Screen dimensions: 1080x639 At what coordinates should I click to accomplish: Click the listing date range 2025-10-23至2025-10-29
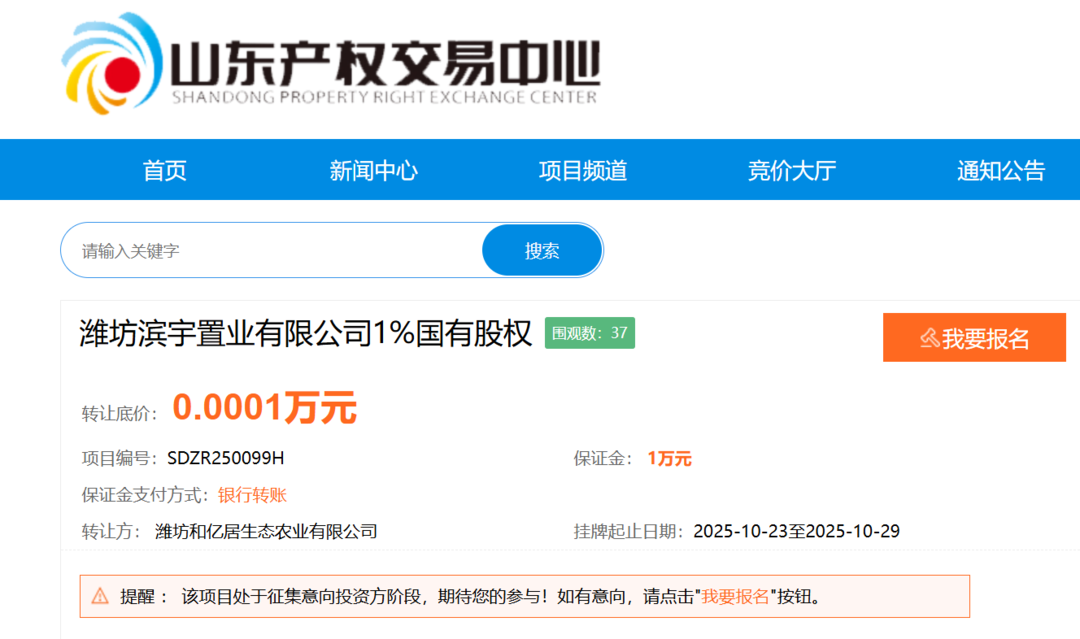point(796,531)
